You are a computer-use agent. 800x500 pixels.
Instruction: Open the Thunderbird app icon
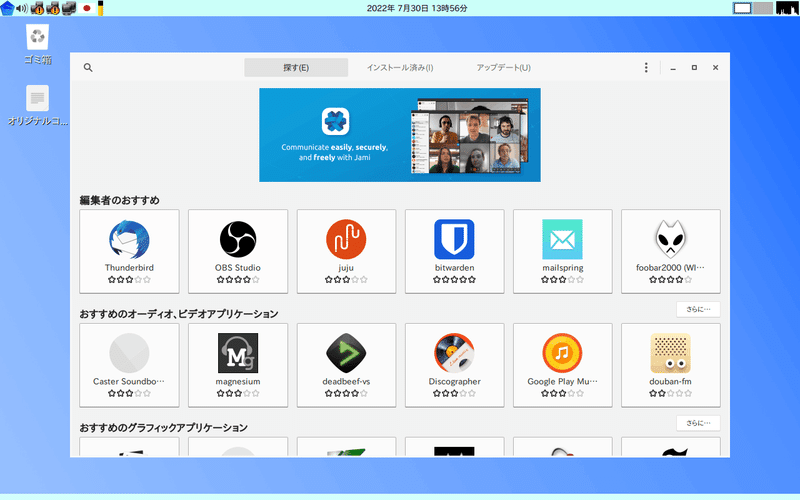point(129,239)
